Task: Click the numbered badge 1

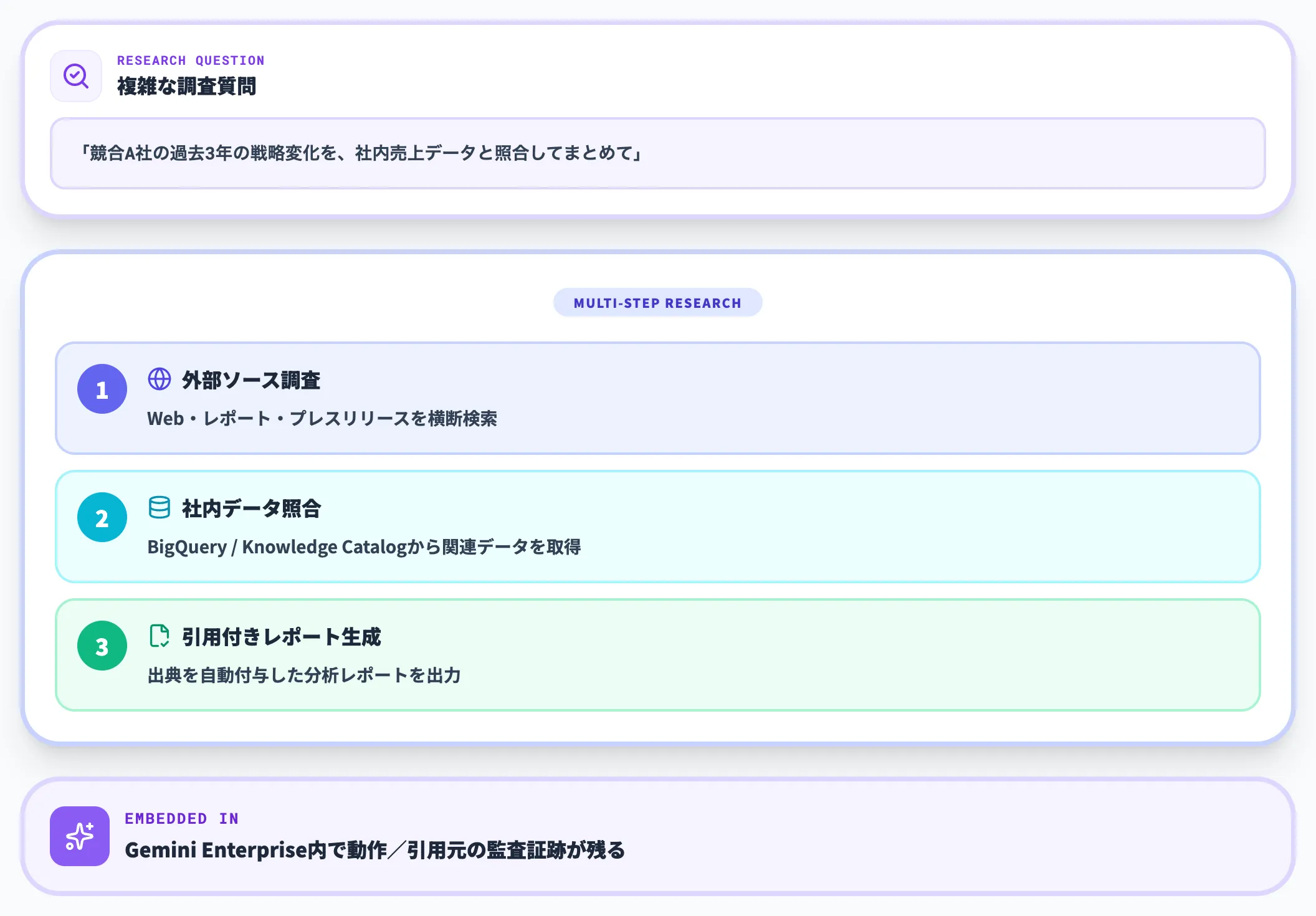Action: click(x=102, y=389)
